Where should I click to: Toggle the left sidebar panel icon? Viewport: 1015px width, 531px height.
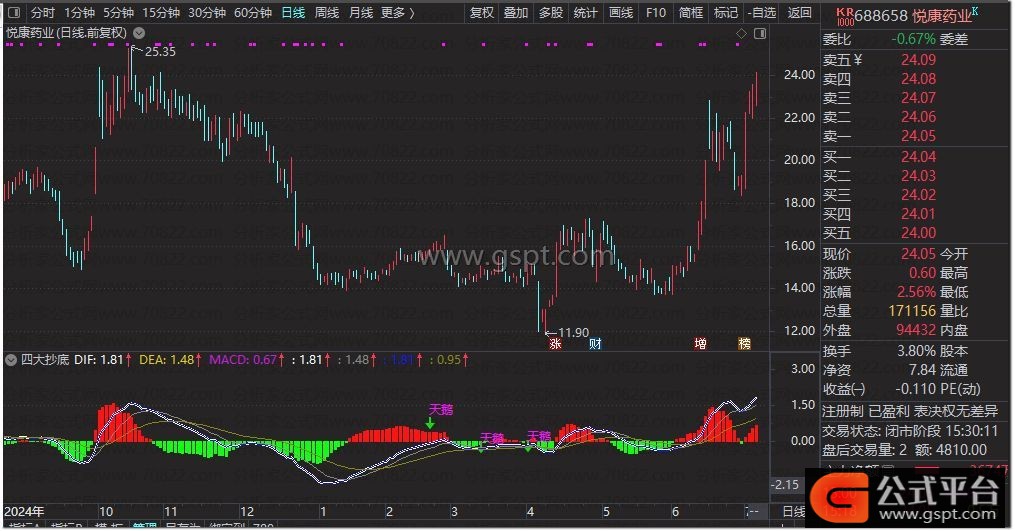point(14,12)
